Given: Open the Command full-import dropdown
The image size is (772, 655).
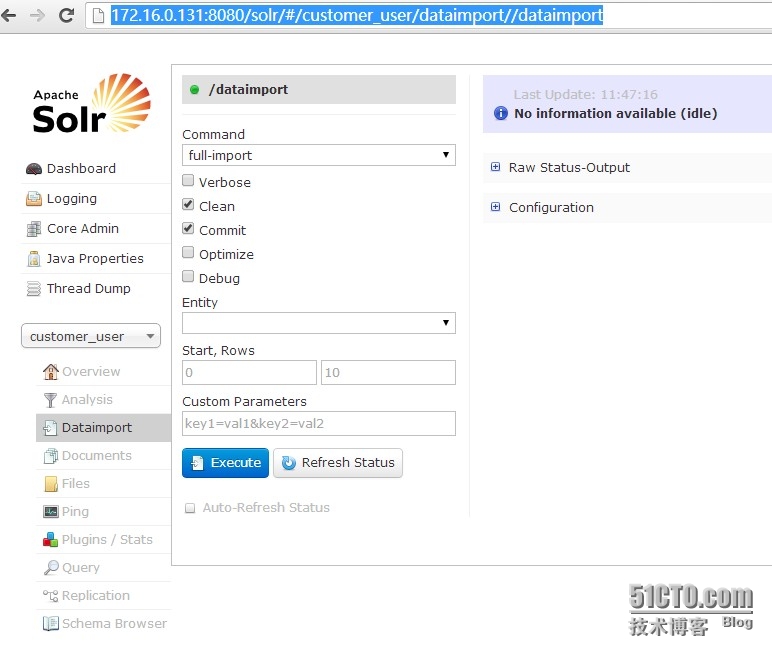Looking at the screenshot, I should click(x=319, y=155).
